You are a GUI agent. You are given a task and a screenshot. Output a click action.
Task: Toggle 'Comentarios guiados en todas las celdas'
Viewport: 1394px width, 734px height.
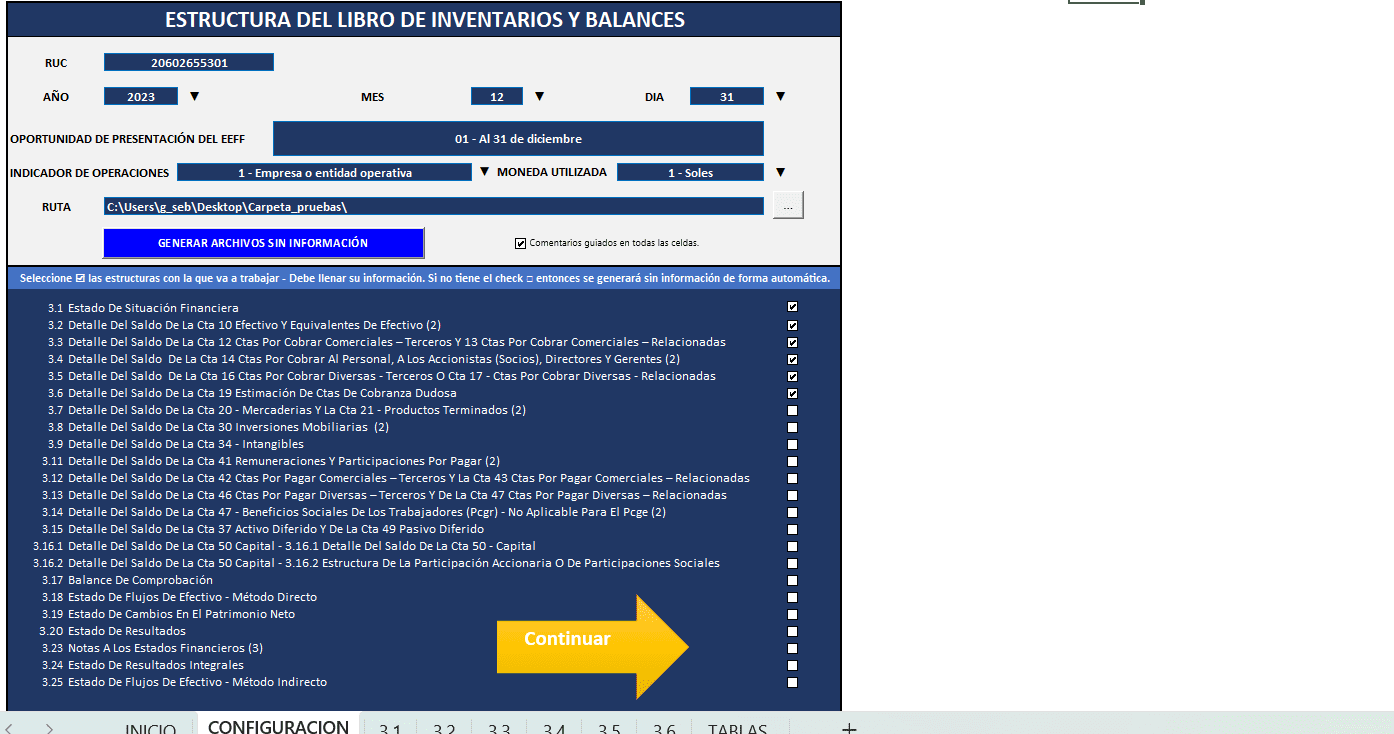(520, 243)
